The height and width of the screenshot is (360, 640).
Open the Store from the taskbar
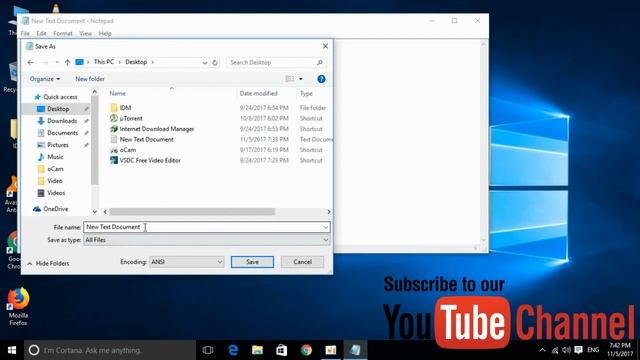pos(282,350)
